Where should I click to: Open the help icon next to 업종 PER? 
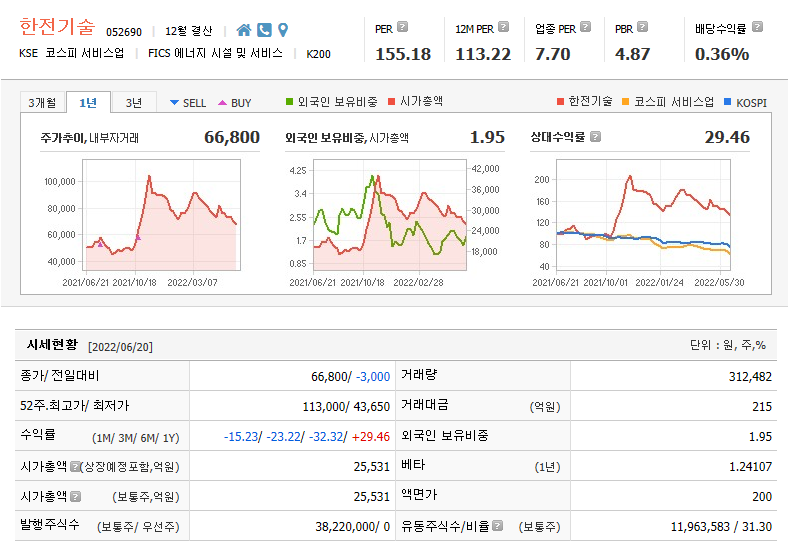[585, 27]
